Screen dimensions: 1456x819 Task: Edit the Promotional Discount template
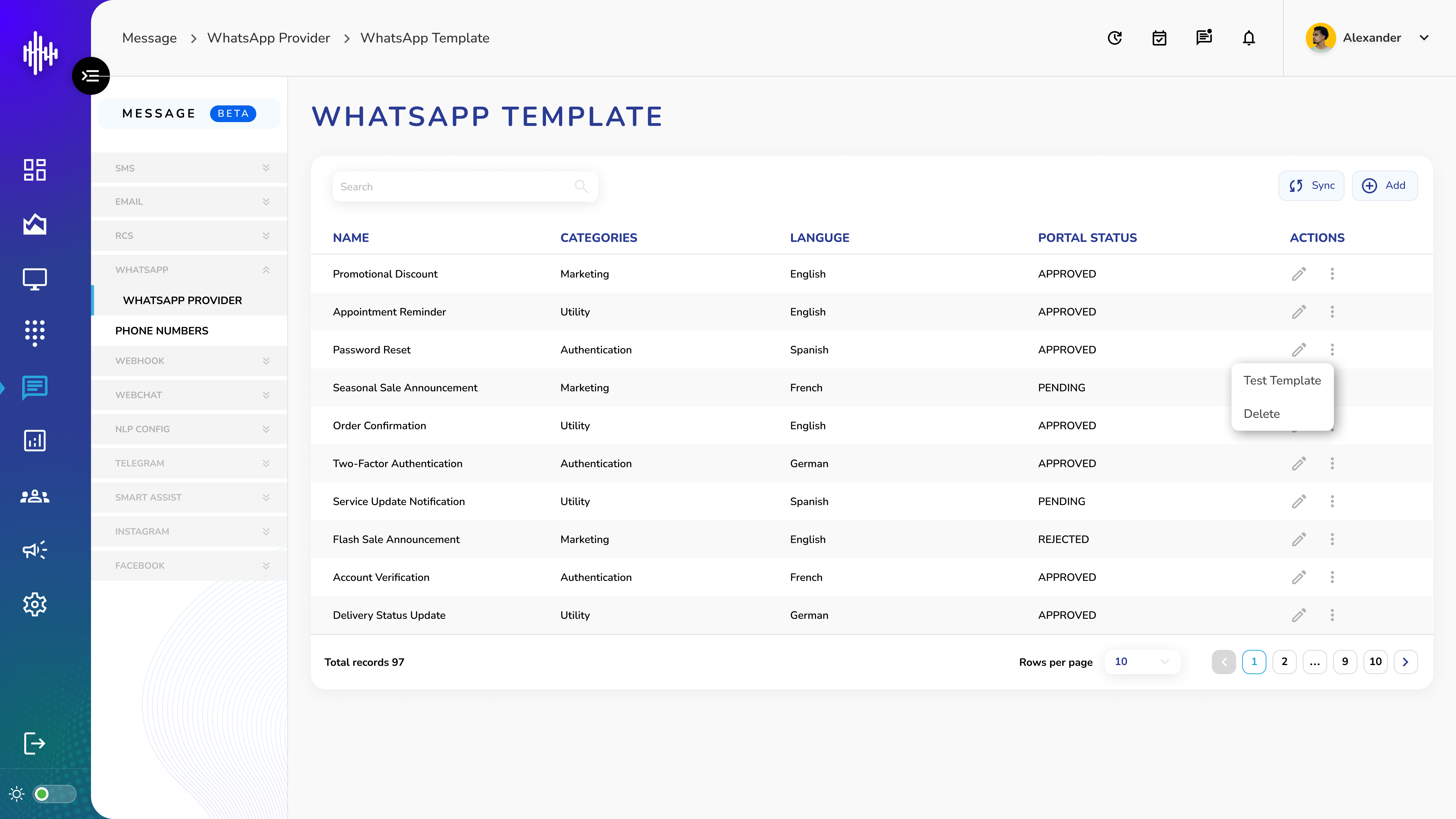(1299, 274)
